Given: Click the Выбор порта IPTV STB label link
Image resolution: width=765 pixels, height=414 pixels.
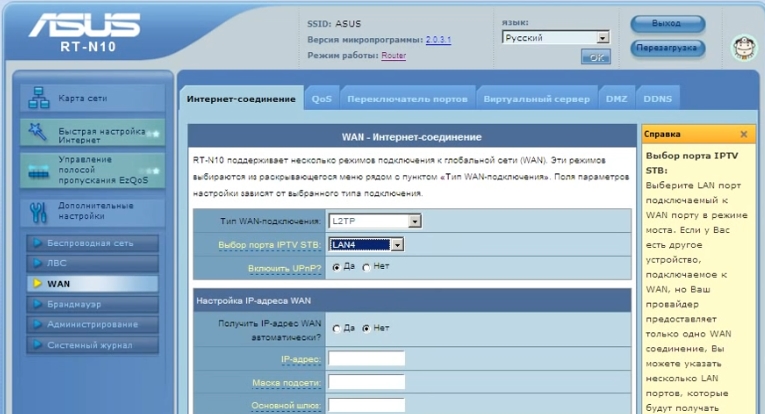Looking at the screenshot, I should pyautogui.click(x=269, y=245).
